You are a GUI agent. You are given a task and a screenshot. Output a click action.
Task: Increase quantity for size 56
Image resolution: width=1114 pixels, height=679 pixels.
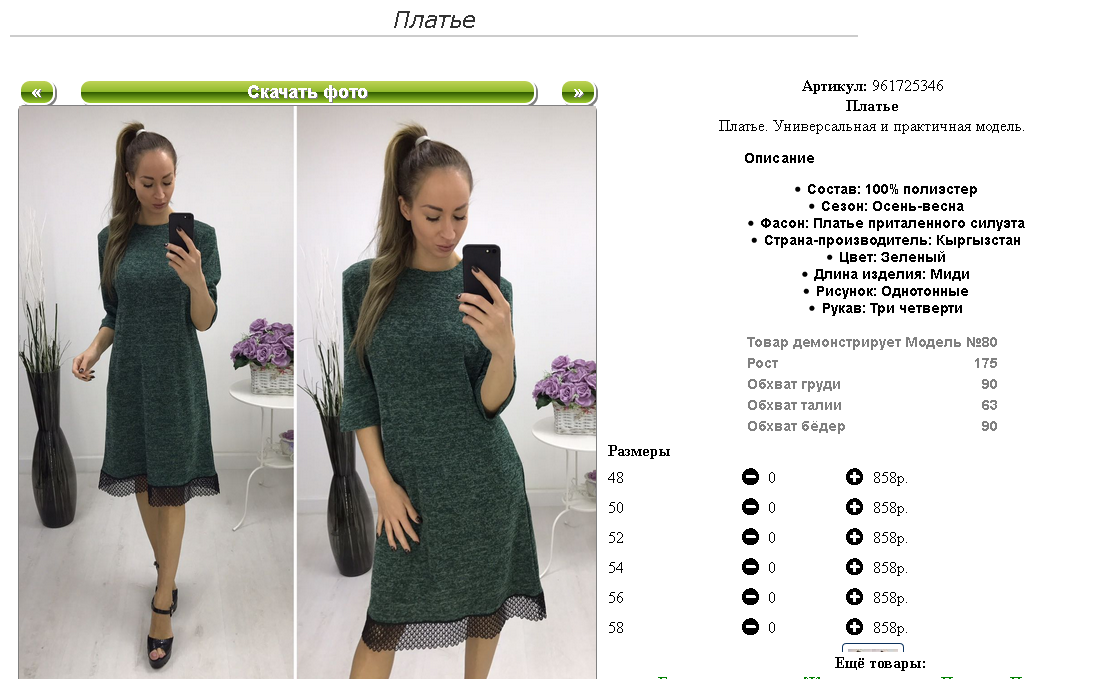854,597
